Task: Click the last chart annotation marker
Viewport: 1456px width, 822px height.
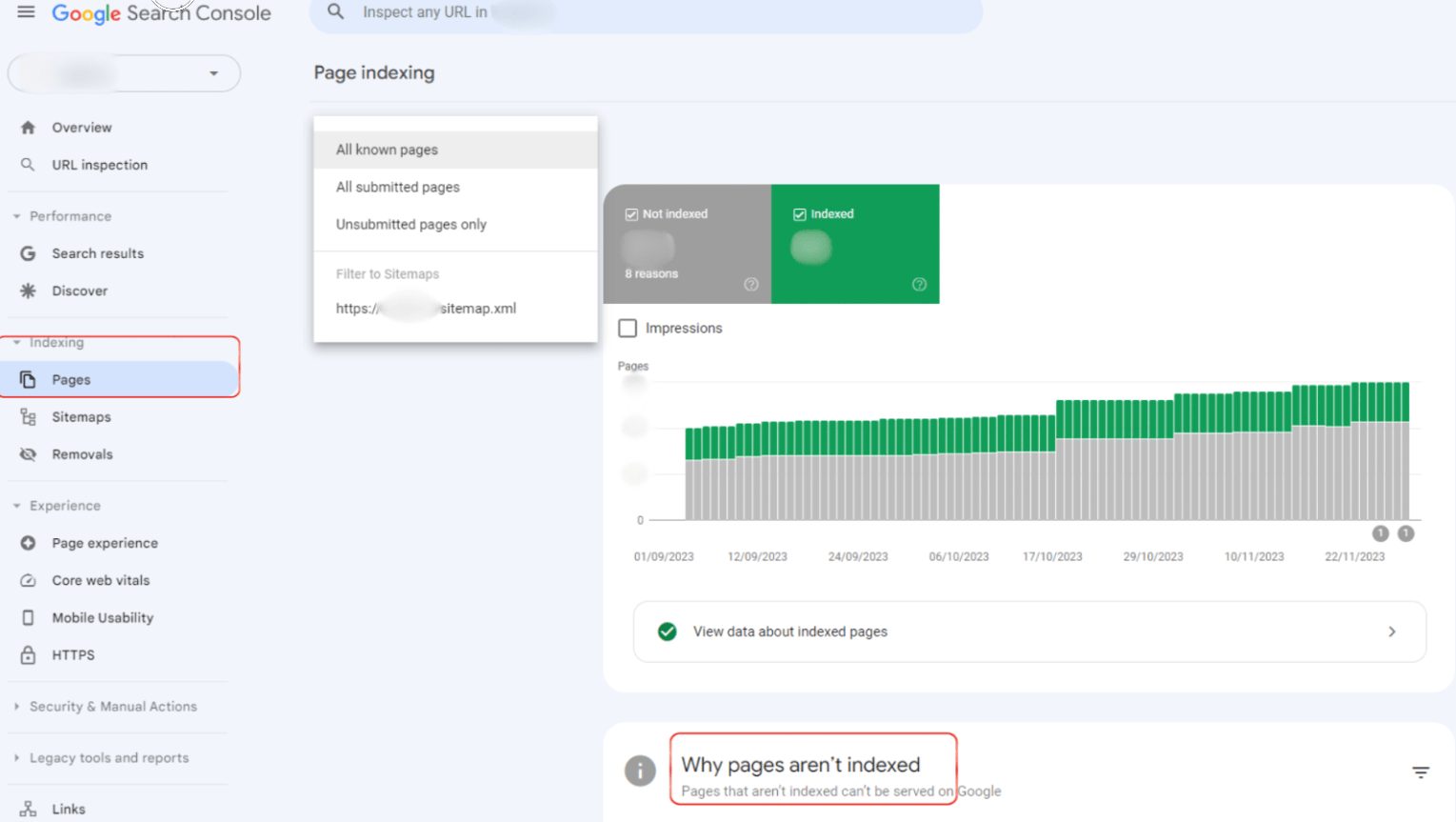Action: point(1406,533)
